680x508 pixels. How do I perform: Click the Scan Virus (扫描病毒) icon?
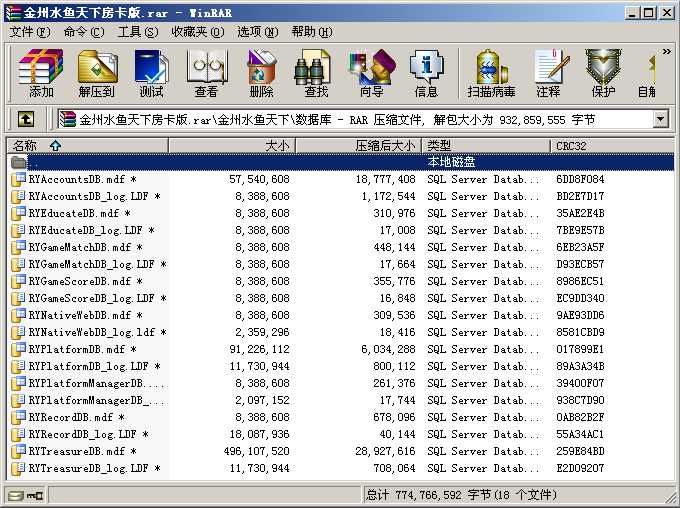(491, 72)
